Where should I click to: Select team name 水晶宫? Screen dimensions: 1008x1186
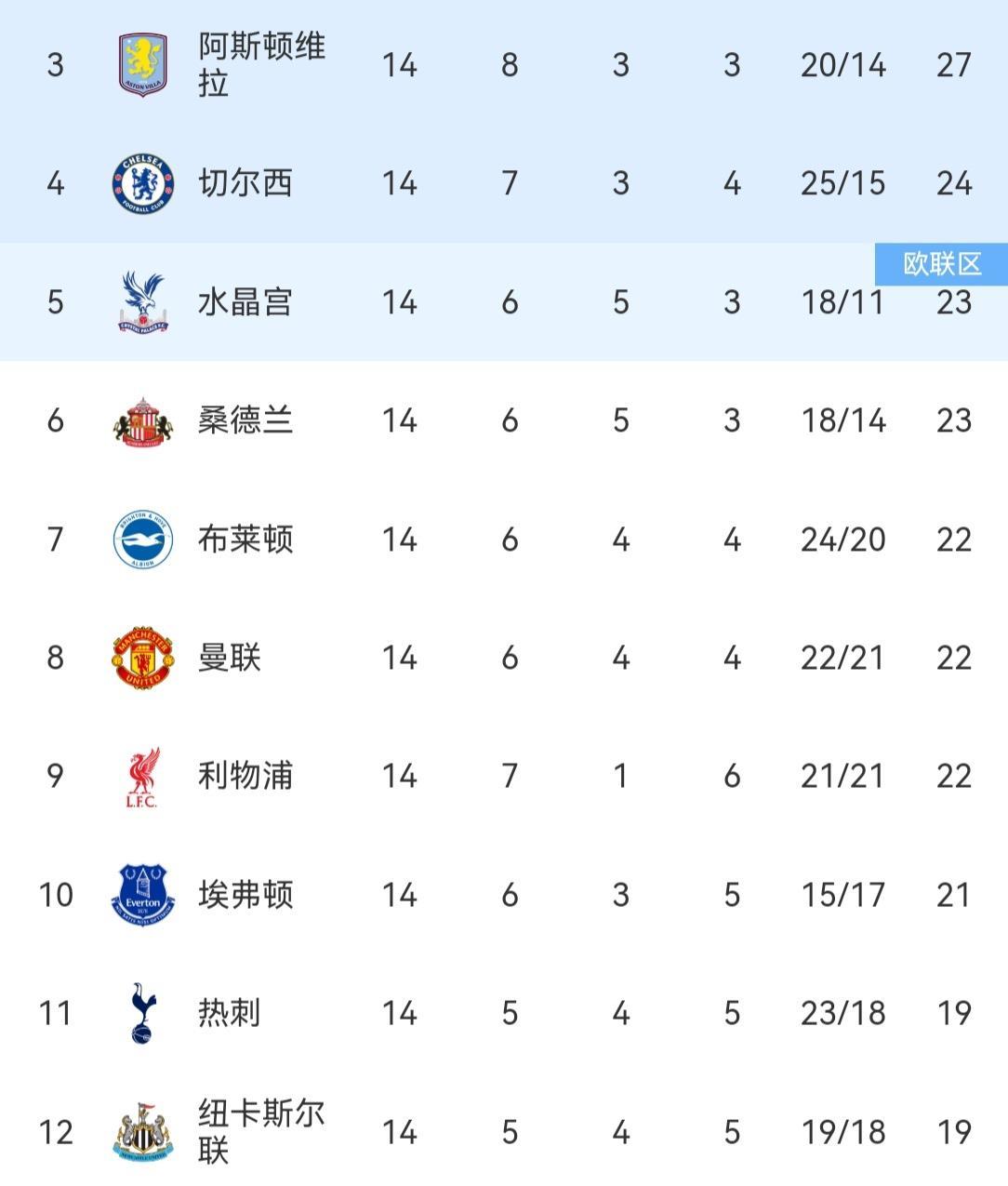click(x=245, y=301)
